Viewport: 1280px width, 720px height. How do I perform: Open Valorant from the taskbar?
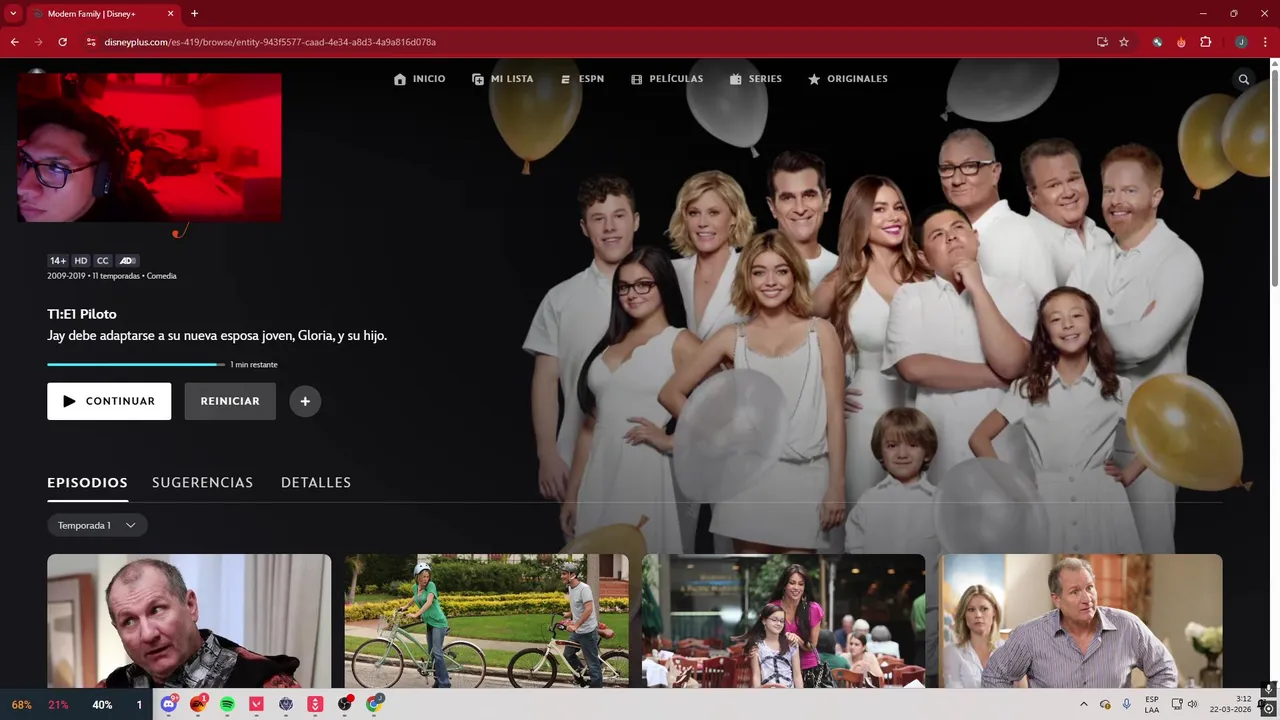(257, 704)
